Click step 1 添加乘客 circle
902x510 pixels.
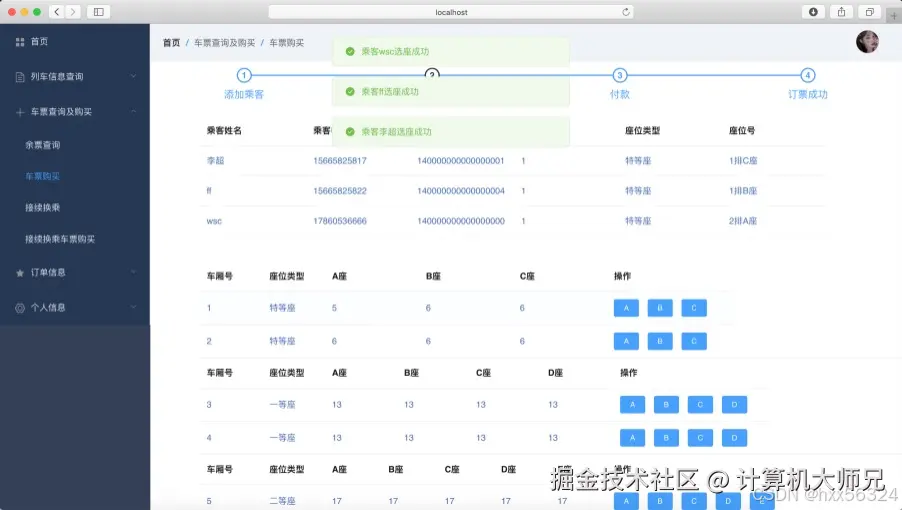tap(244, 75)
